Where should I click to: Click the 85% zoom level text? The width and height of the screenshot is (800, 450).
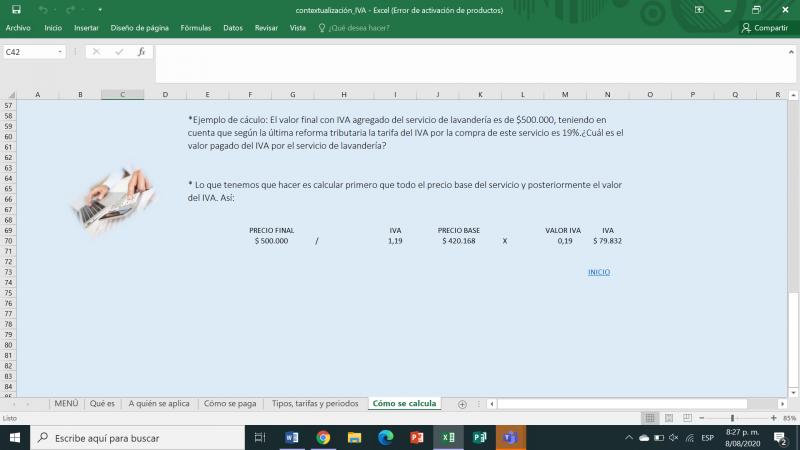(789, 418)
